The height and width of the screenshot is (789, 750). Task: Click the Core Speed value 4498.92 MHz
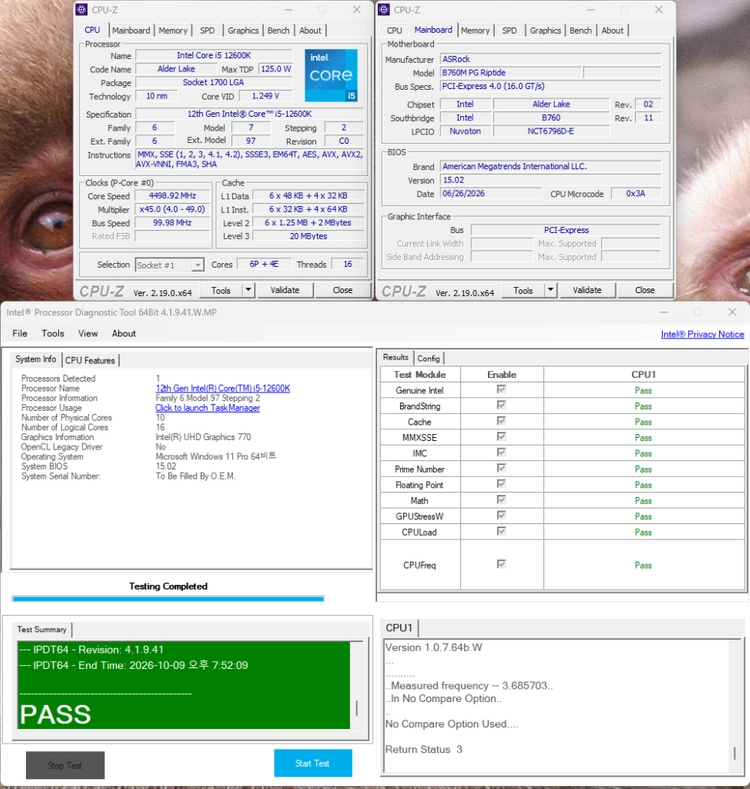pos(172,196)
